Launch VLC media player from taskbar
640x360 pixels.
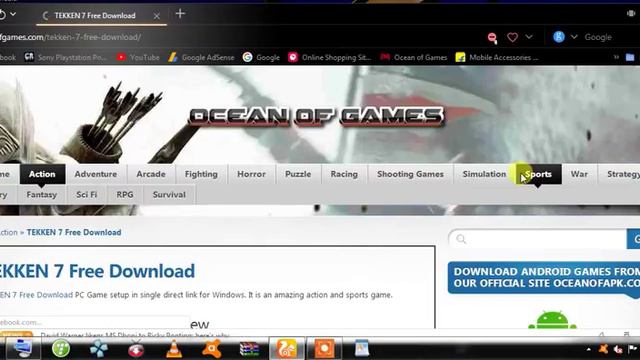pyautogui.click(x=174, y=349)
